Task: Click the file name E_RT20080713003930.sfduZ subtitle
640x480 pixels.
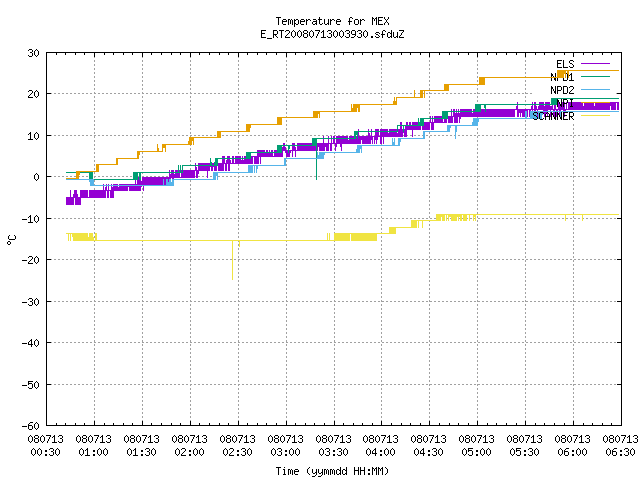Action: pos(332,34)
